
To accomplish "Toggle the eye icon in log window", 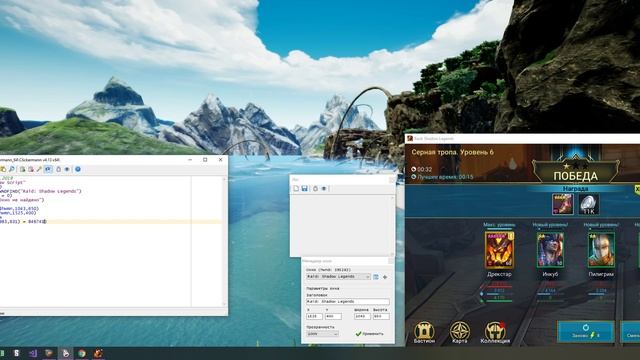I will click(x=324, y=189).
